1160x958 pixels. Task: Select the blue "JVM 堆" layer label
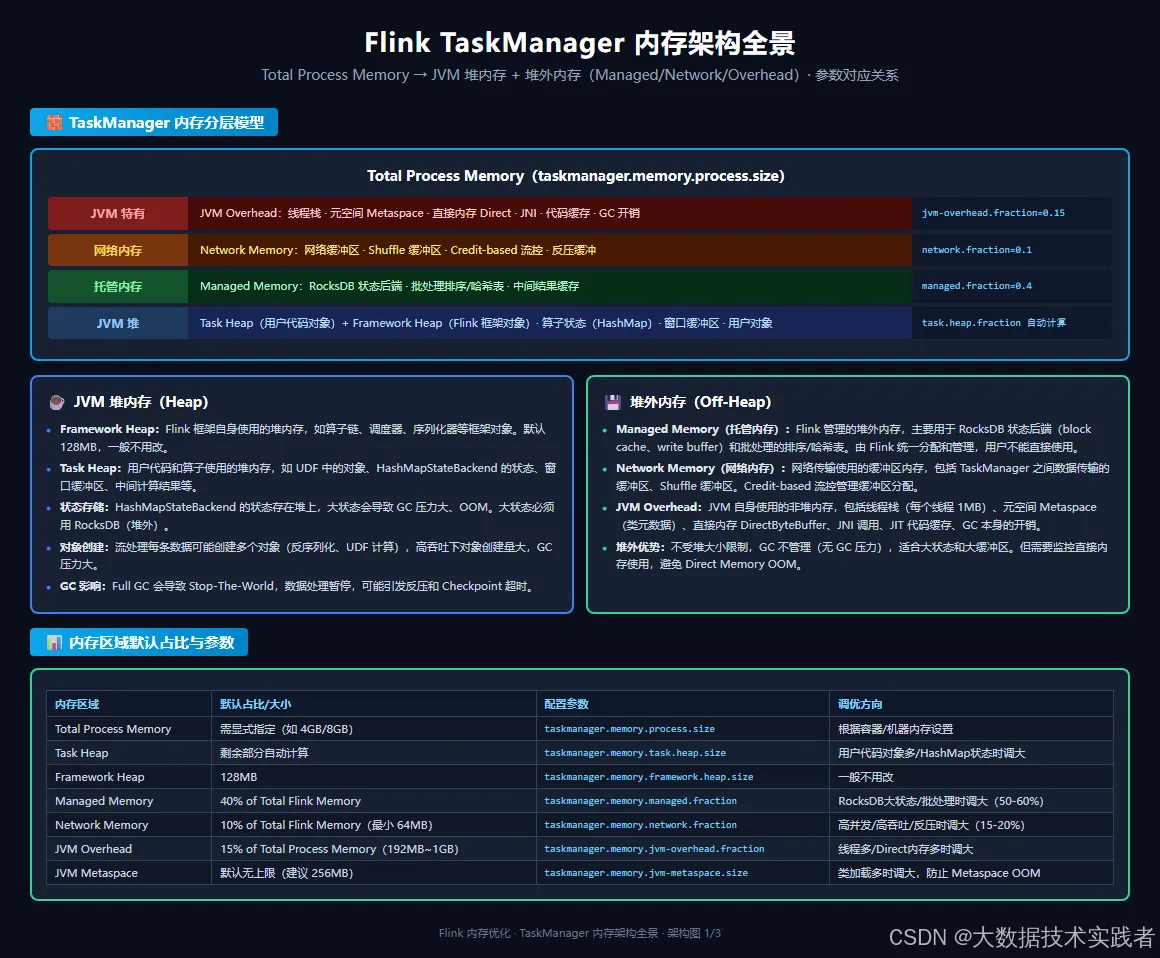pyautogui.click(x=118, y=323)
